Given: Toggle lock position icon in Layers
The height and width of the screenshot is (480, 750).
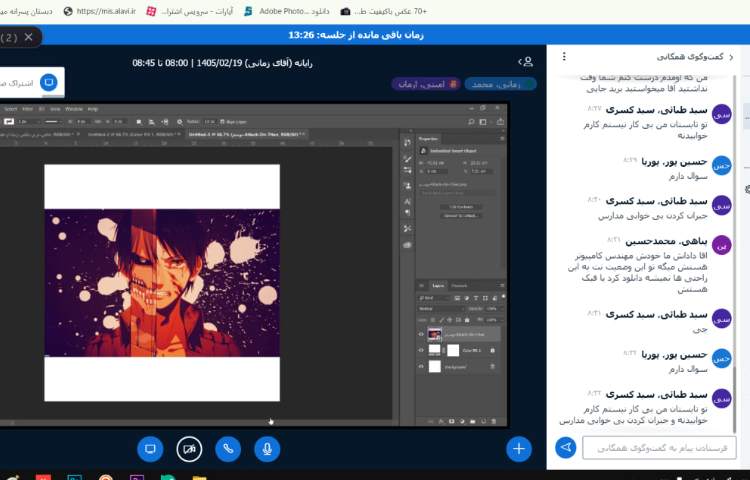Looking at the screenshot, I should [450, 320].
